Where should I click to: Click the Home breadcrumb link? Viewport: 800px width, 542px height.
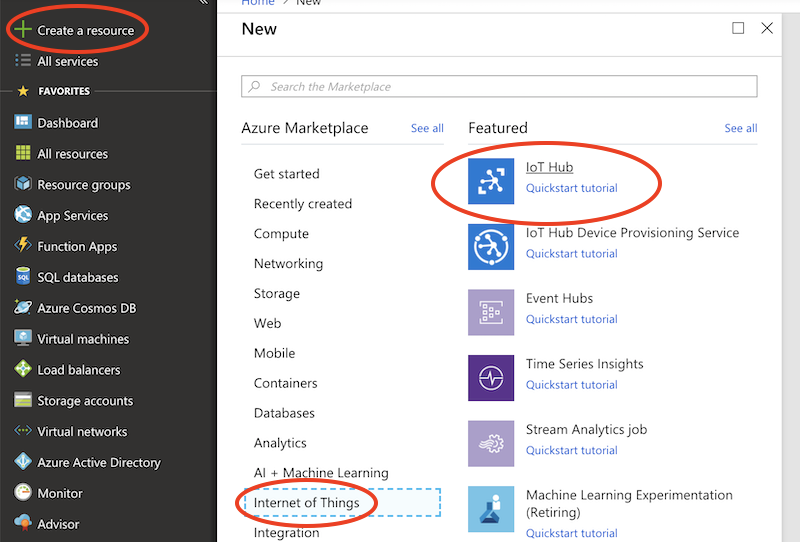(258, 3)
